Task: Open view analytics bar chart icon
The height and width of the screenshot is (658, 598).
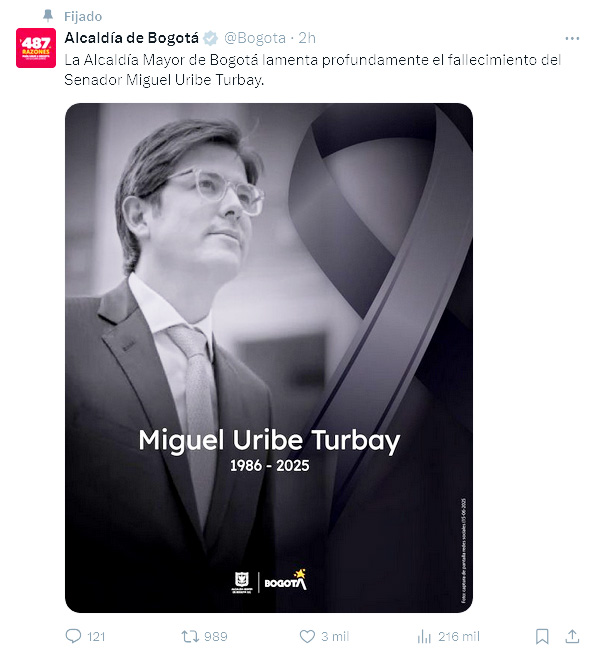Action: click(424, 637)
